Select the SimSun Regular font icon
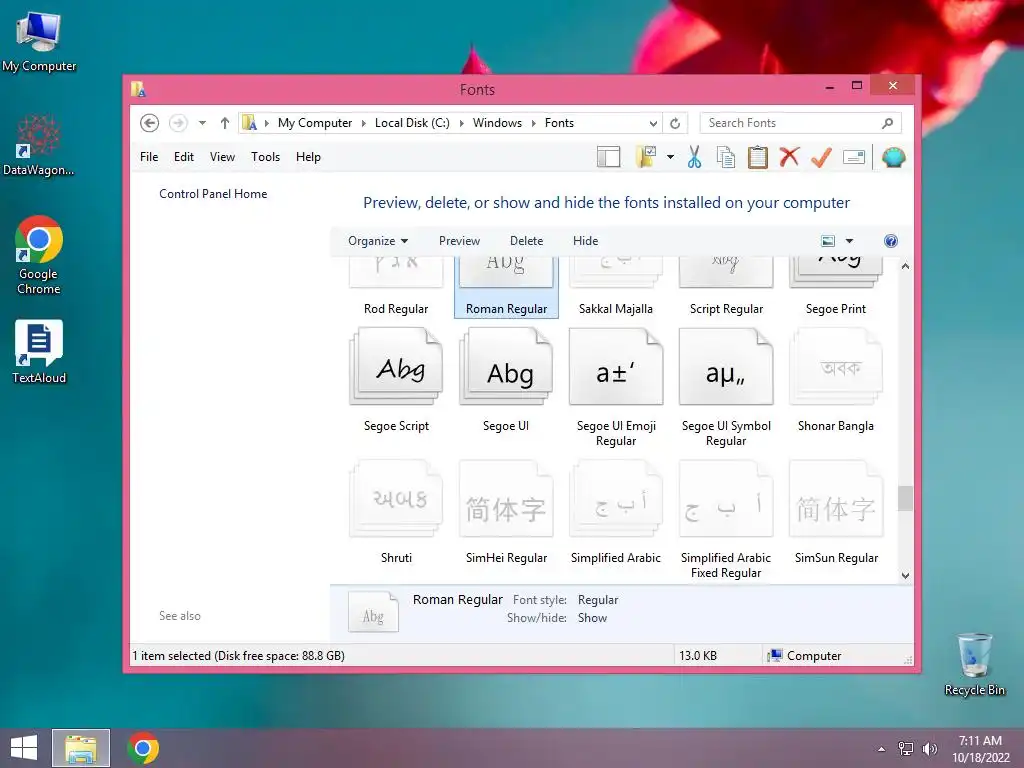This screenshot has width=1024, height=768. pos(836,499)
